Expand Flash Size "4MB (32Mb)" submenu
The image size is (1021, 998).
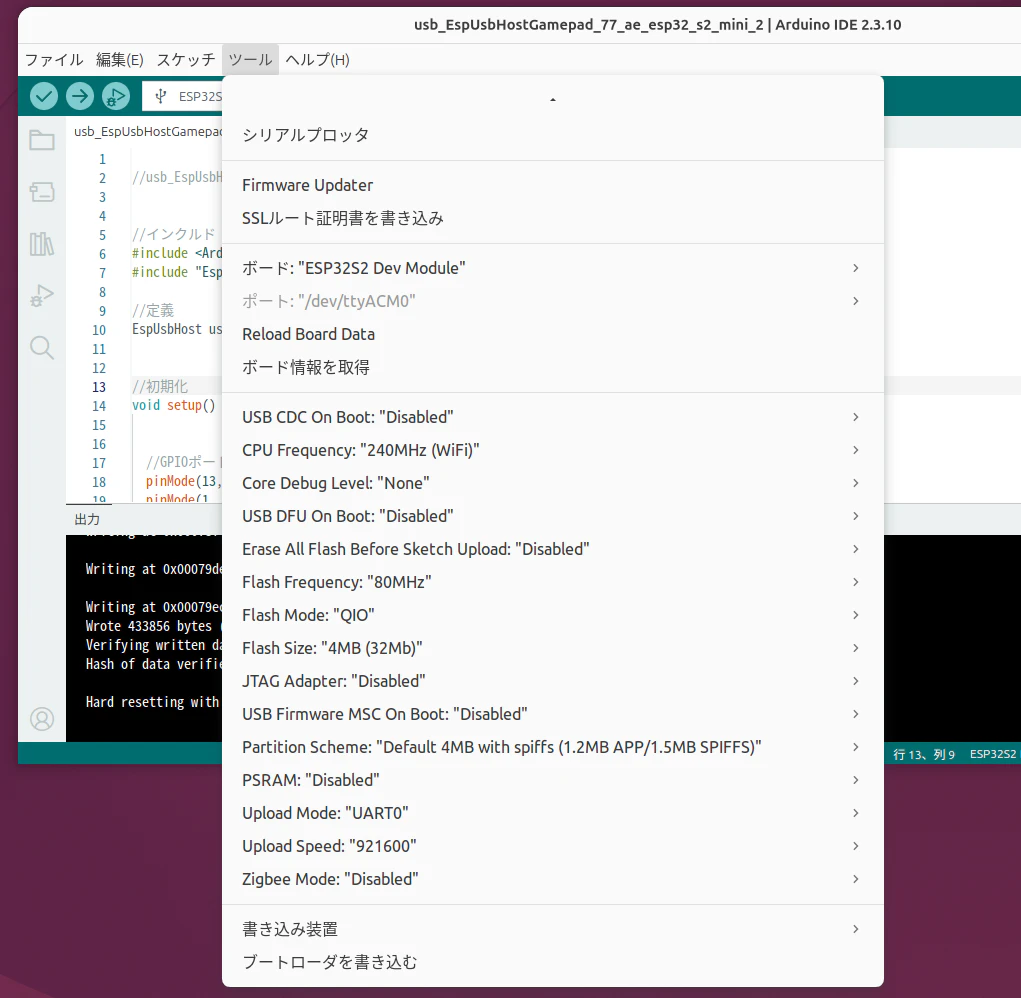[x=552, y=648]
